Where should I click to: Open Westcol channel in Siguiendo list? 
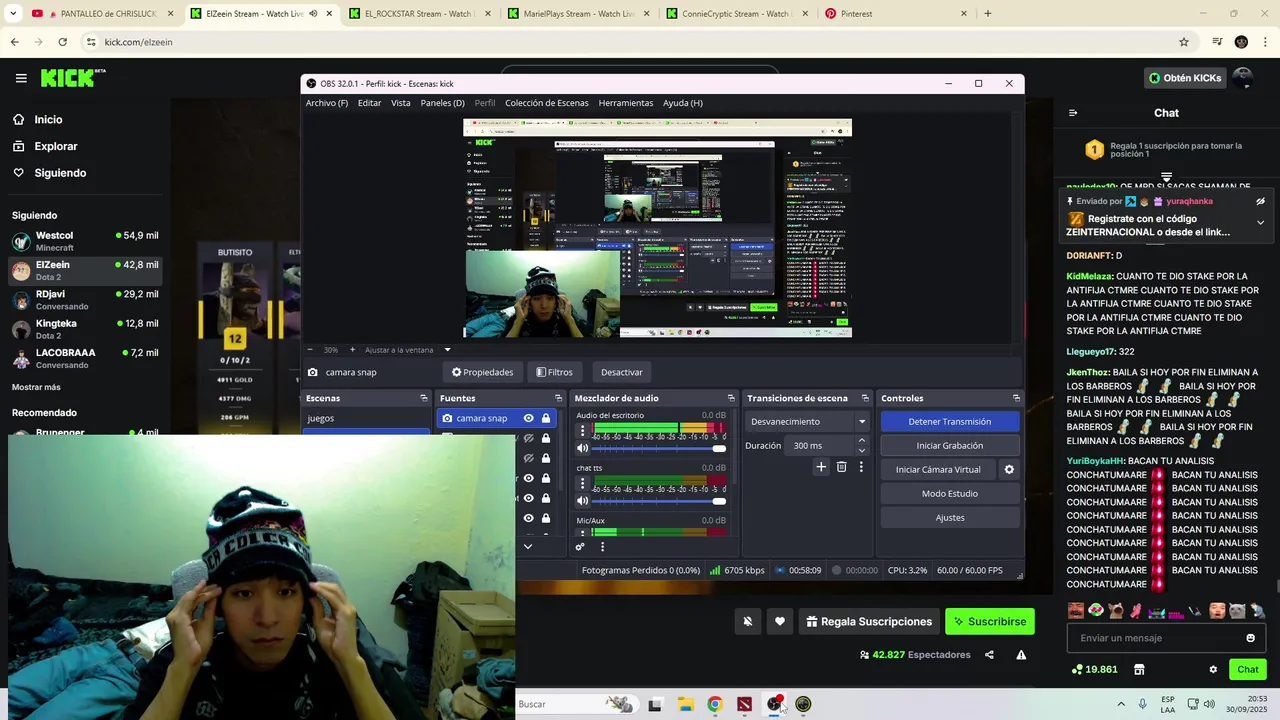(x=85, y=241)
